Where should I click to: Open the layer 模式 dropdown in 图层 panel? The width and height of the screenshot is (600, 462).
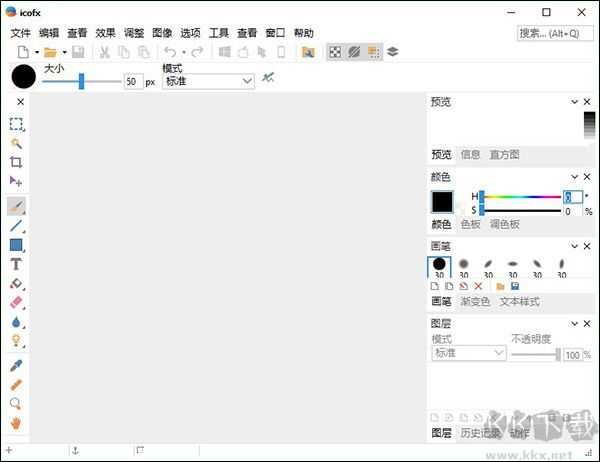coord(469,354)
